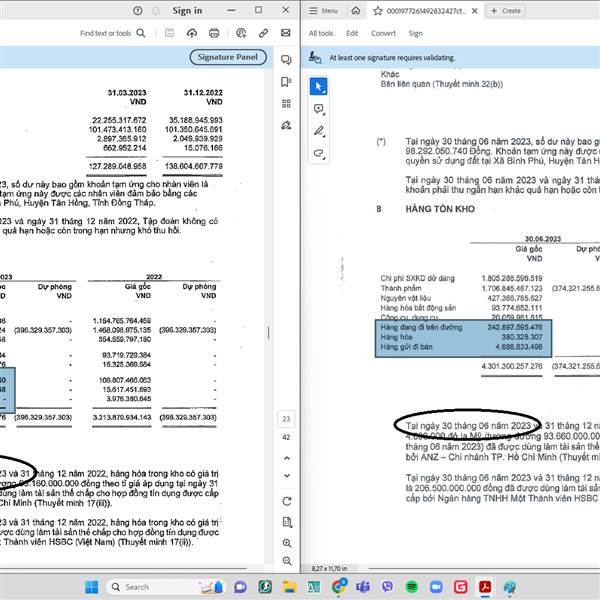Choose the freehand draw loop tool
The width and height of the screenshot is (600, 600).
318,153
